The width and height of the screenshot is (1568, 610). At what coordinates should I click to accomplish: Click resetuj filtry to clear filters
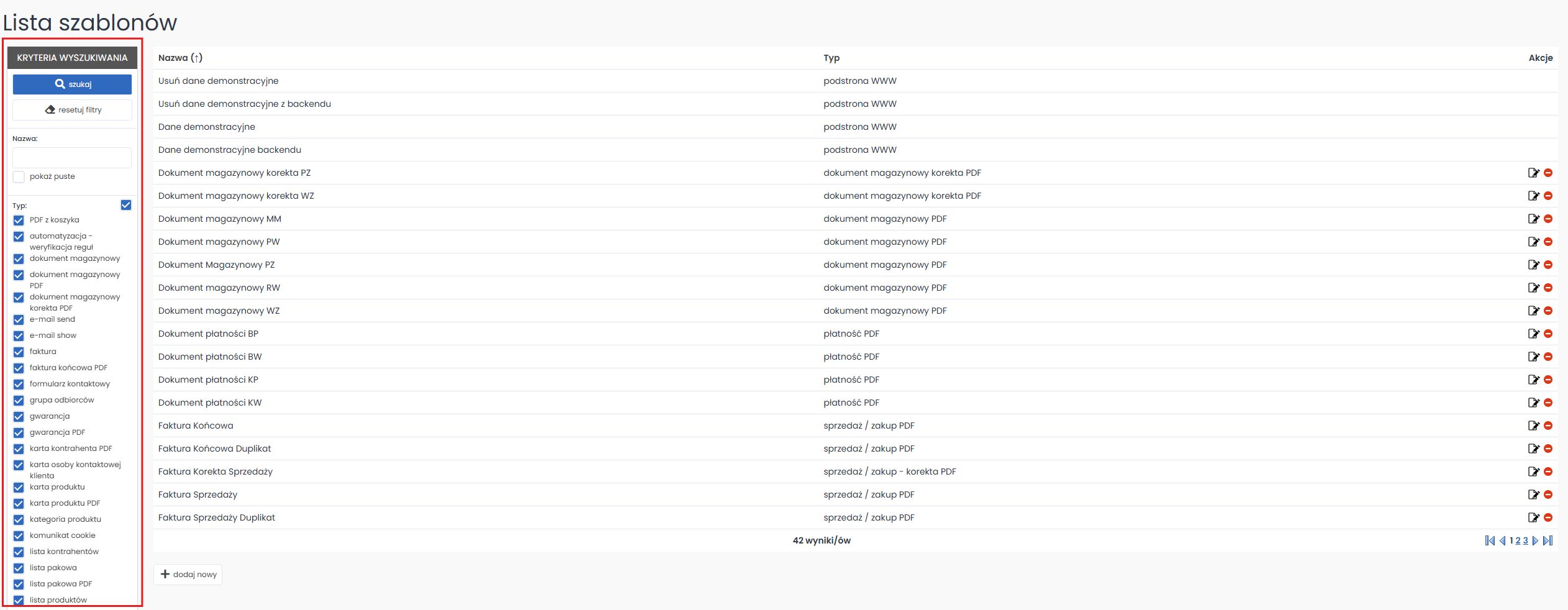point(72,110)
